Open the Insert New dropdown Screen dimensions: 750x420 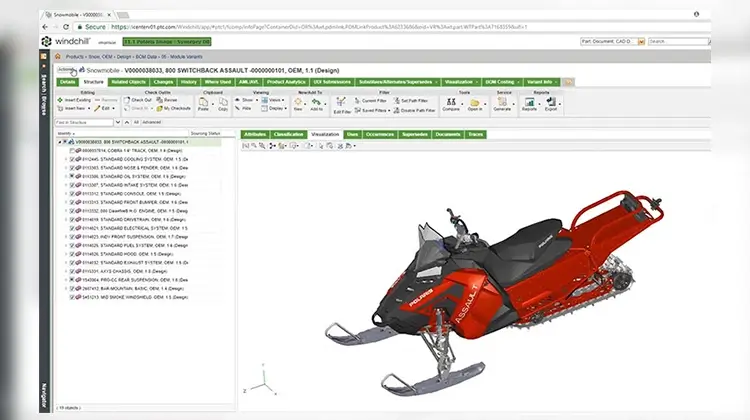coord(89,109)
